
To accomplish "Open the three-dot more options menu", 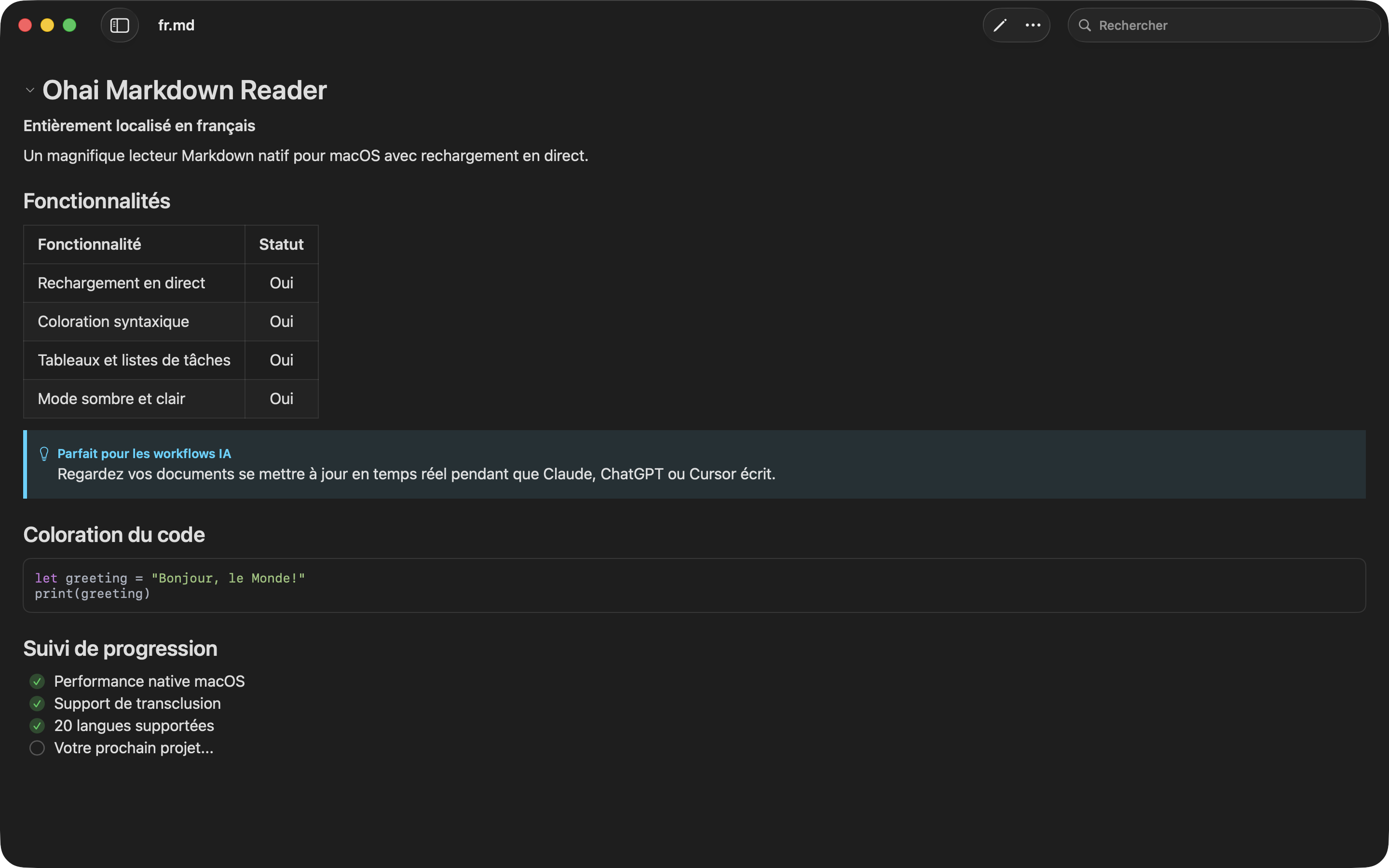I will (x=1033, y=25).
